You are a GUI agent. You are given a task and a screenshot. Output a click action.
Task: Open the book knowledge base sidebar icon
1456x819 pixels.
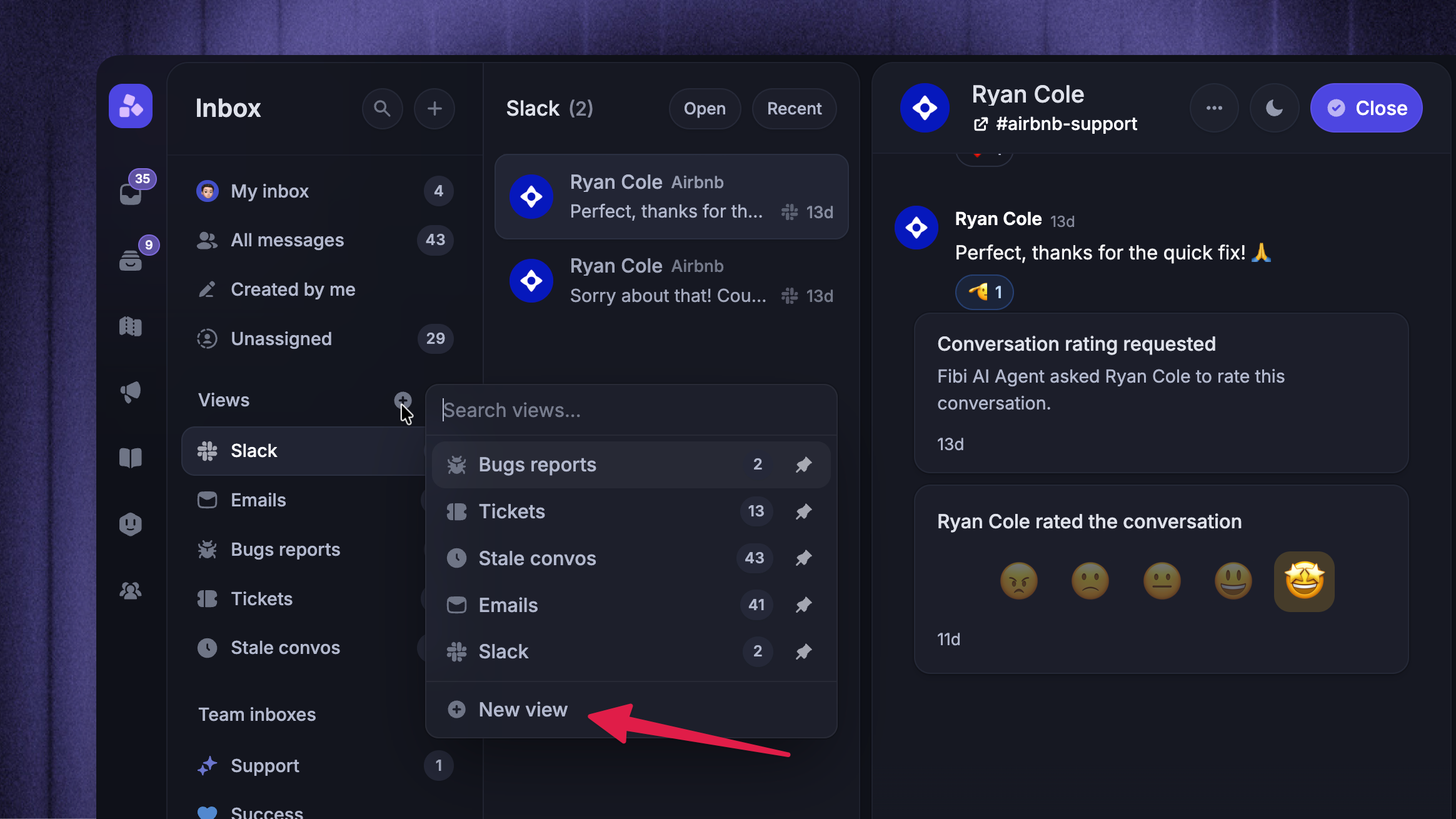click(x=131, y=458)
